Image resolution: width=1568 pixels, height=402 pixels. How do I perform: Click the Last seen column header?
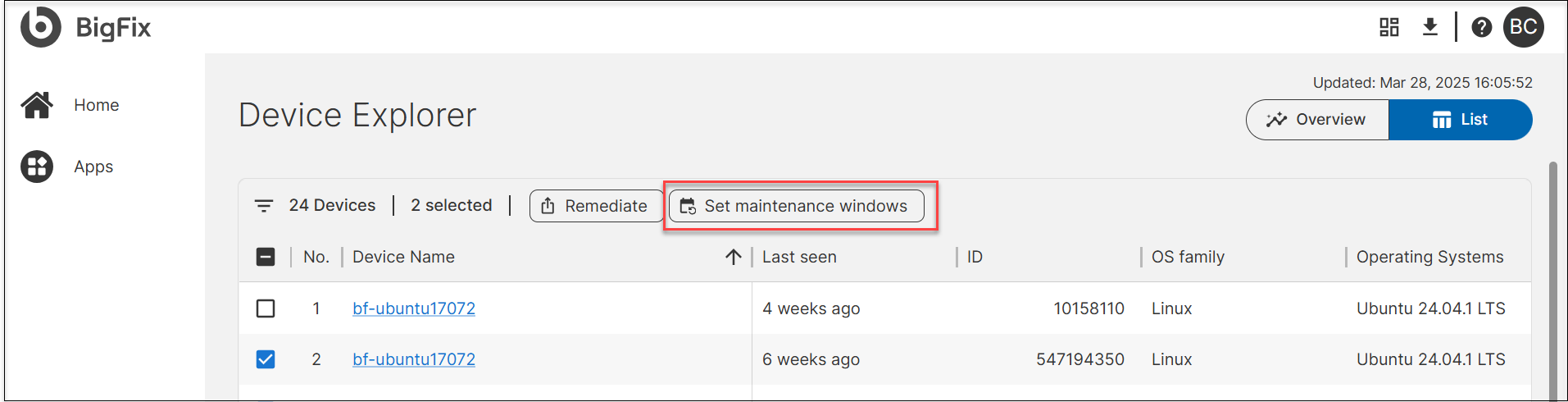799,257
